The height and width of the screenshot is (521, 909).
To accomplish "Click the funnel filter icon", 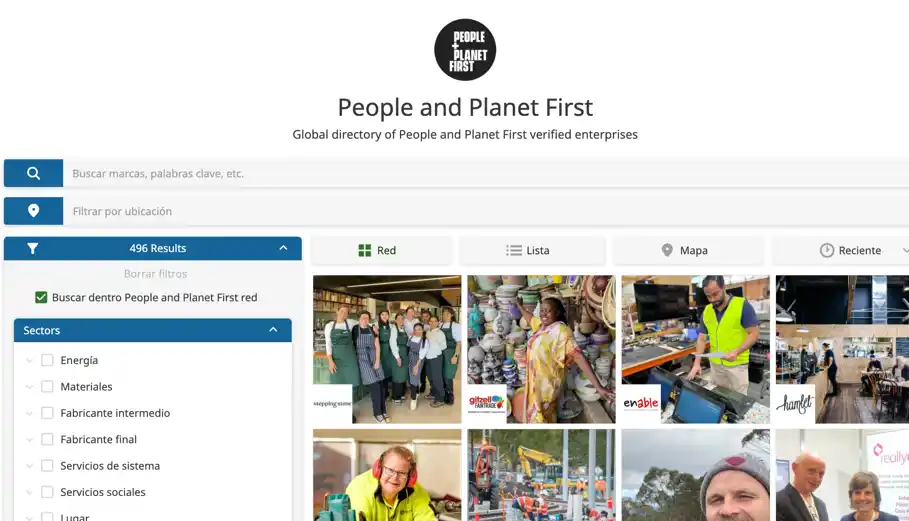I will [32, 249].
